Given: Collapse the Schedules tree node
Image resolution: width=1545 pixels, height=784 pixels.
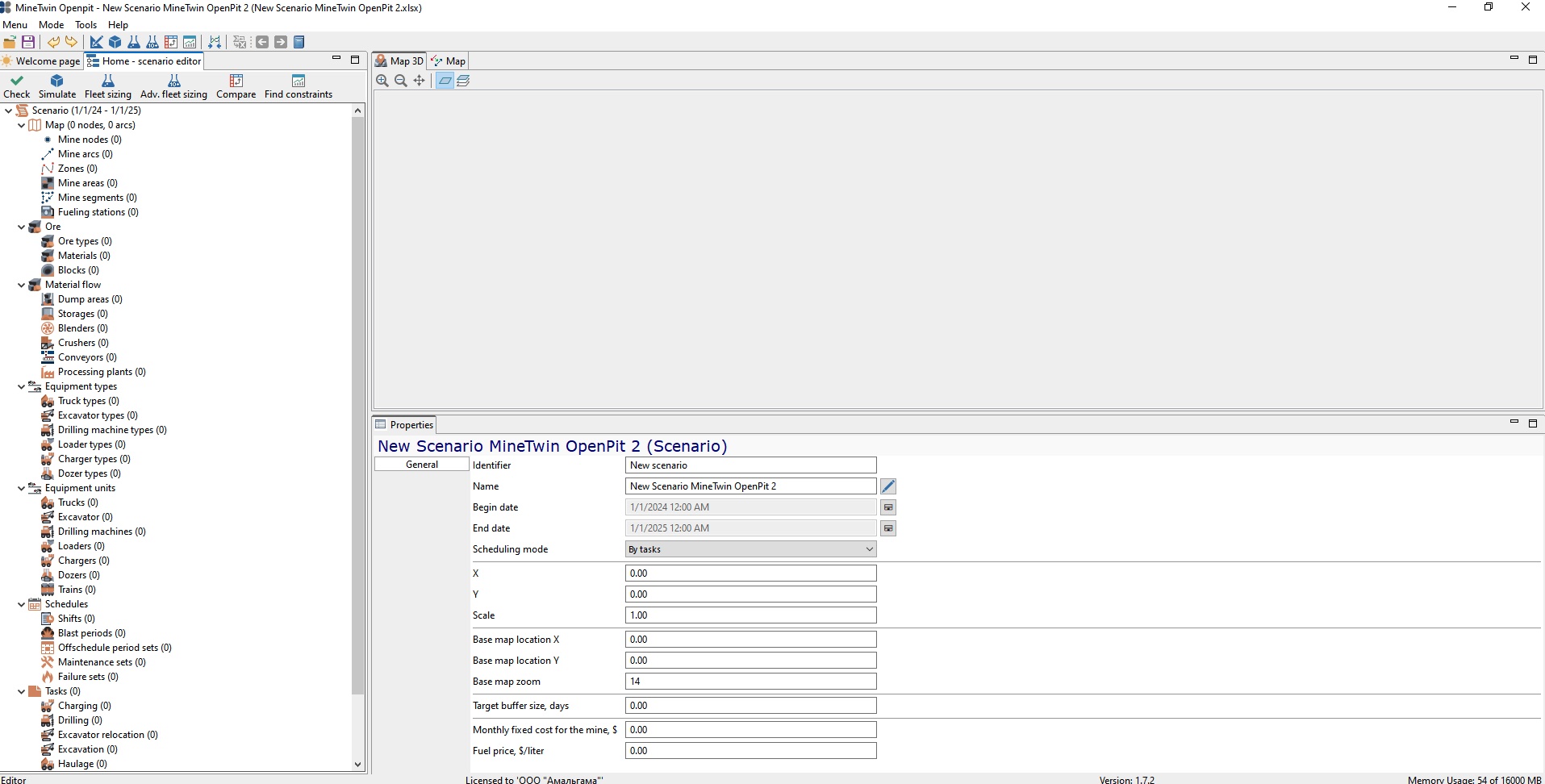Looking at the screenshot, I should 22,604.
